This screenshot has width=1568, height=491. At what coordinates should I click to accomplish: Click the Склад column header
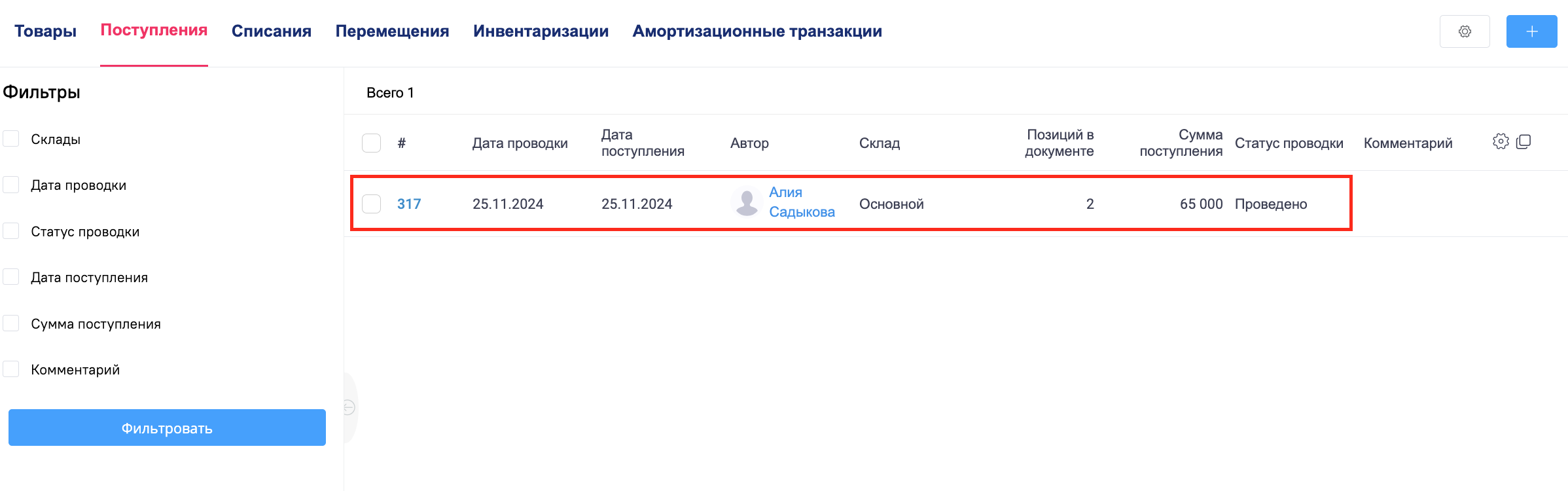tap(880, 143)
